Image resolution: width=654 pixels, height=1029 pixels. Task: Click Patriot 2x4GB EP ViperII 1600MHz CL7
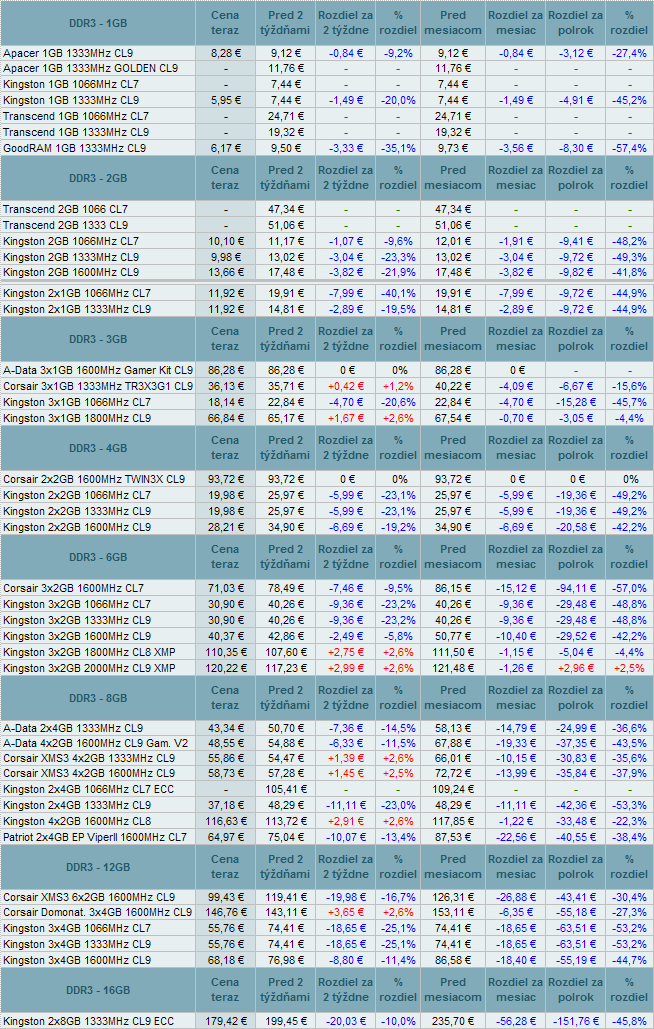(95, 837)
